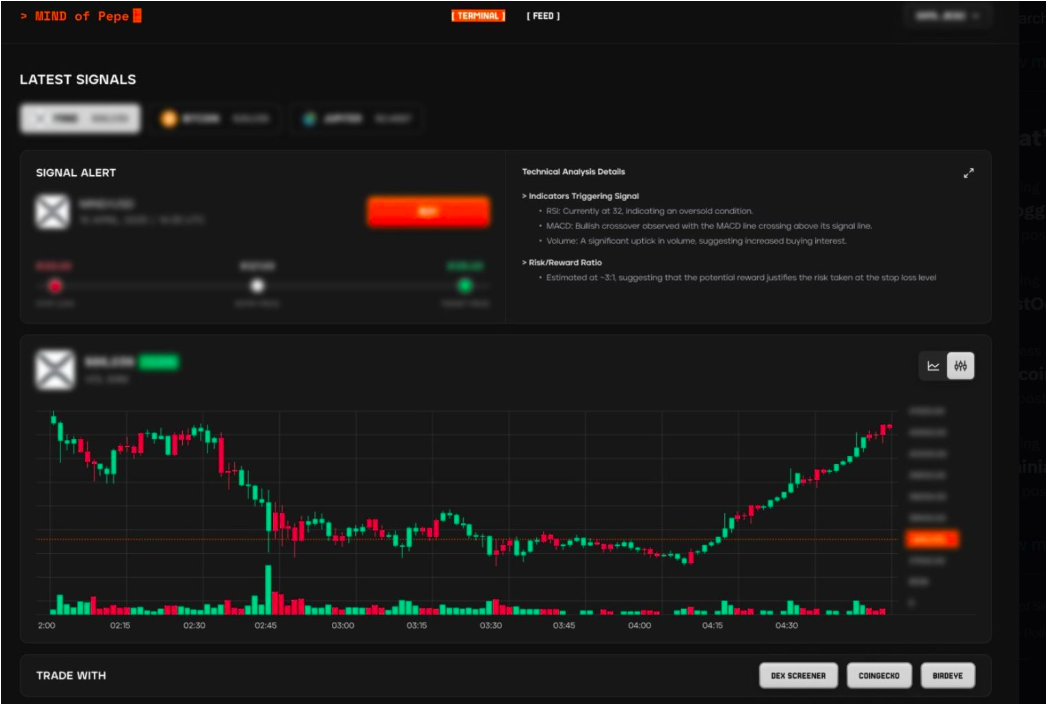Click the Jupiter token icon
Image resolution: width=1046 pixels, height=704 pixels.
[x=310, y=119]
